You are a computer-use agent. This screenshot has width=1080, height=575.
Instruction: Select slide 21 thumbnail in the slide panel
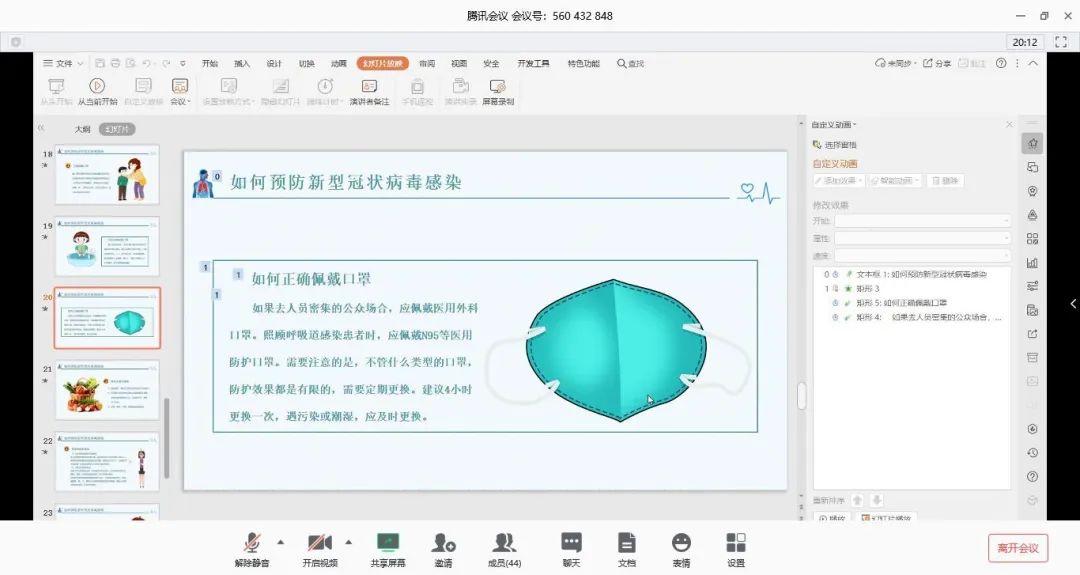coord(107,390)
